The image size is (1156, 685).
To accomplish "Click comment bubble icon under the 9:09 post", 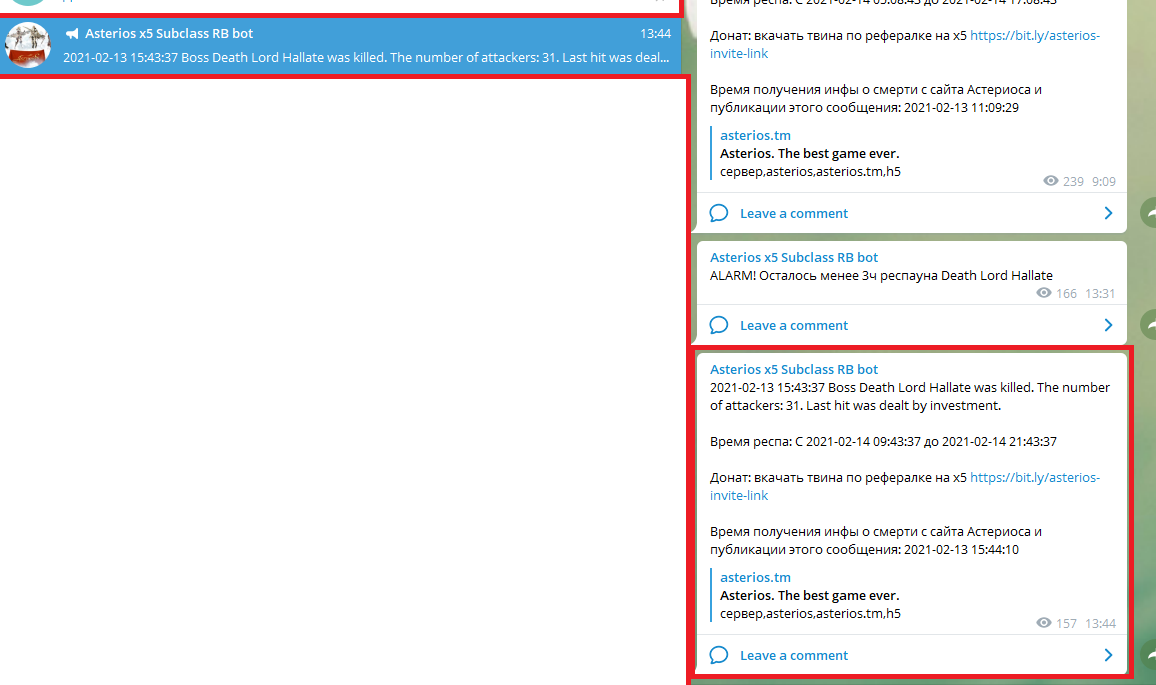I will 718,213.
